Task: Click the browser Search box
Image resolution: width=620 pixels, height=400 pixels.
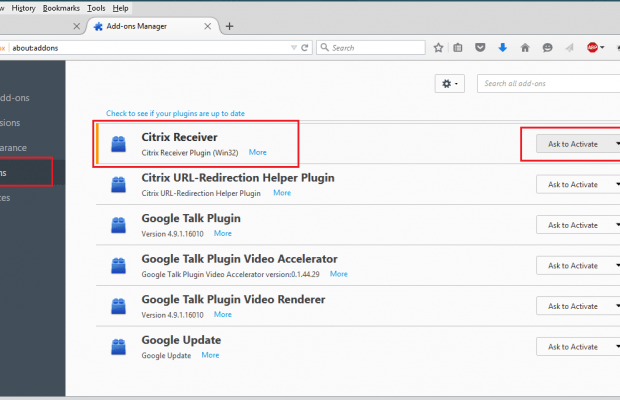Action: tap(371, 48)
